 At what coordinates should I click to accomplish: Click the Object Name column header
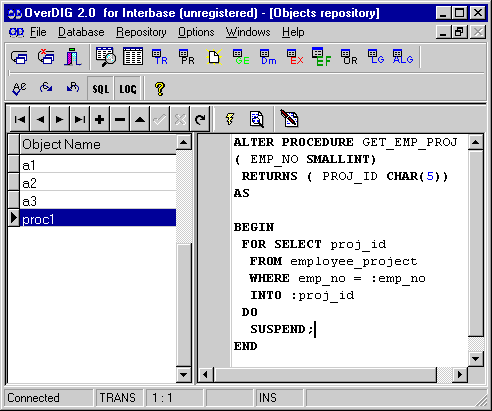(x=98, y=144)
